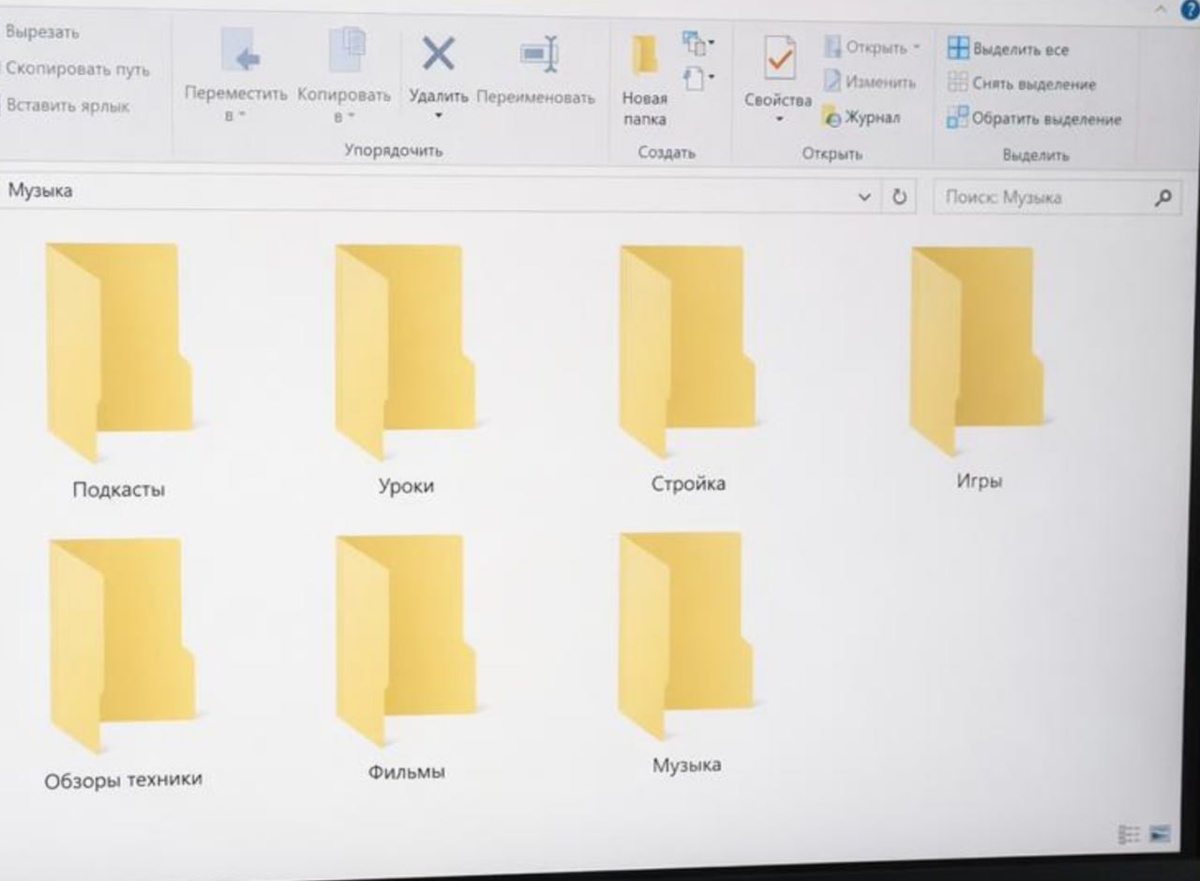Expand the Свойства dropdown arrow
Image resolution: width=1200 pixels, height=881 pixels.
click(x=779, y=119)
